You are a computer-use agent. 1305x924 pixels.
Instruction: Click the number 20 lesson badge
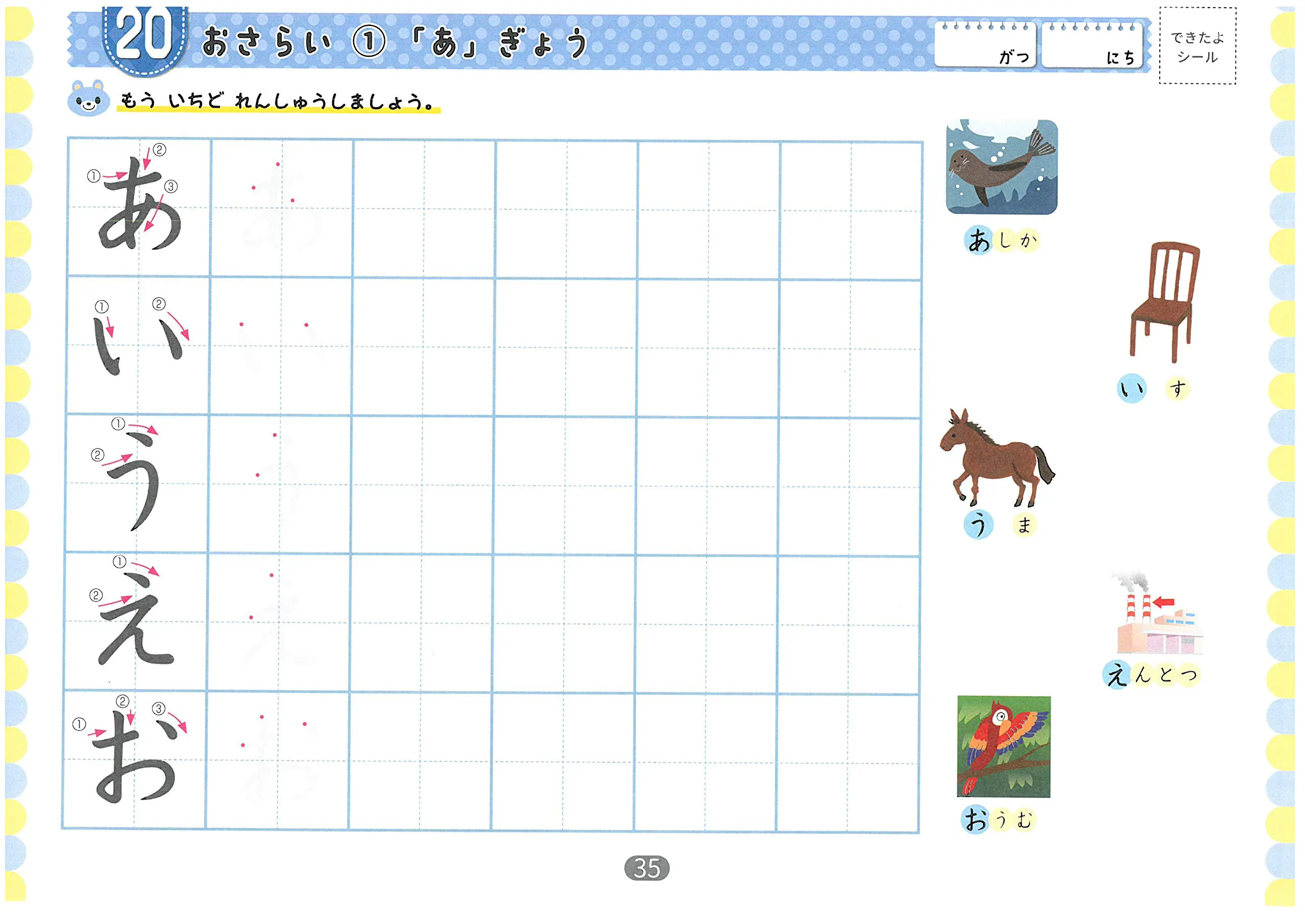[x=145, y=40]
